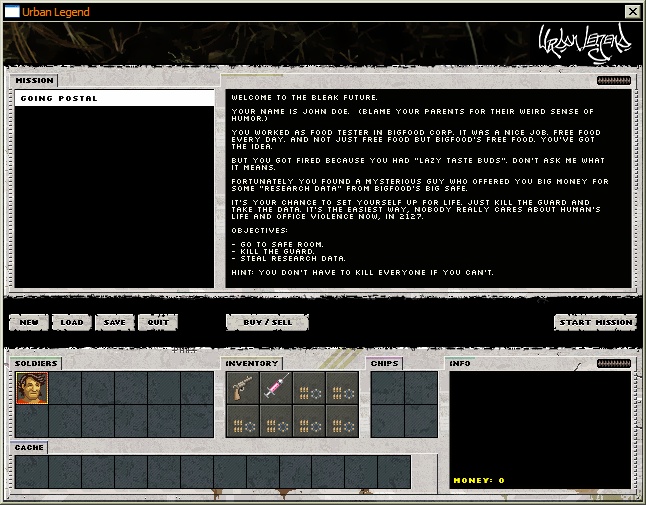The height and width of the screenshot is (505, 646).
Task: Switch to the Mission tab
Action: (34, 80)
